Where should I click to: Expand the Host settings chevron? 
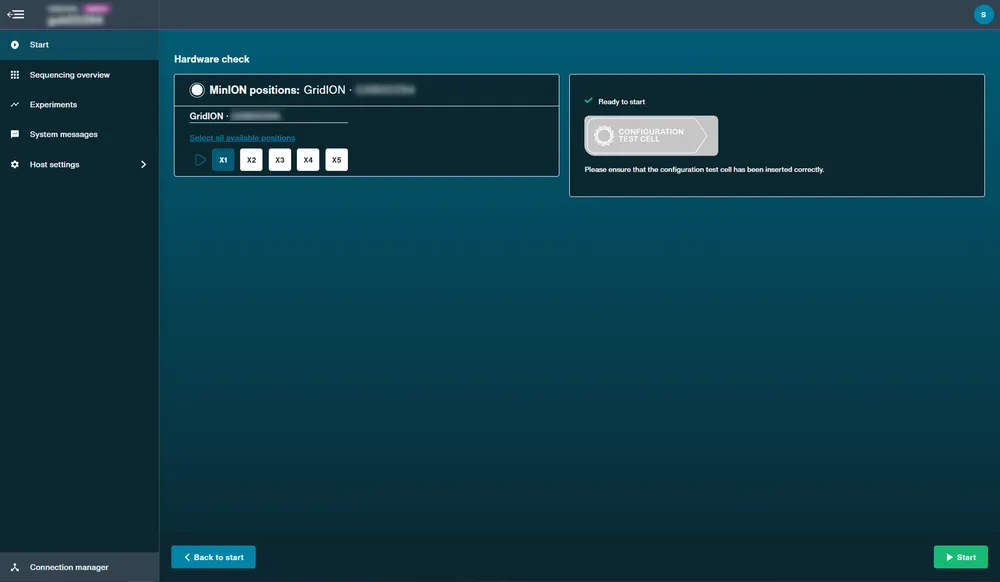click(143, 164)
